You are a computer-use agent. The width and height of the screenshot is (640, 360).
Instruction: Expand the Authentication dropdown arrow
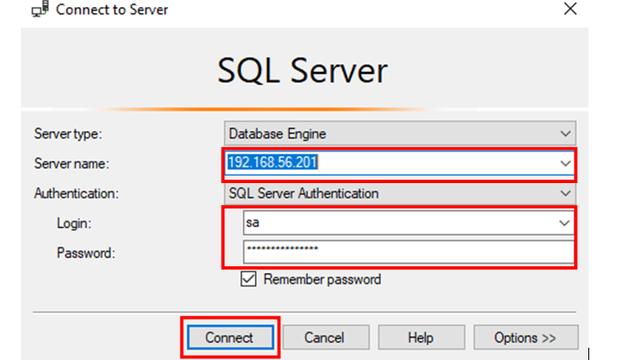[x=565, y=193]
